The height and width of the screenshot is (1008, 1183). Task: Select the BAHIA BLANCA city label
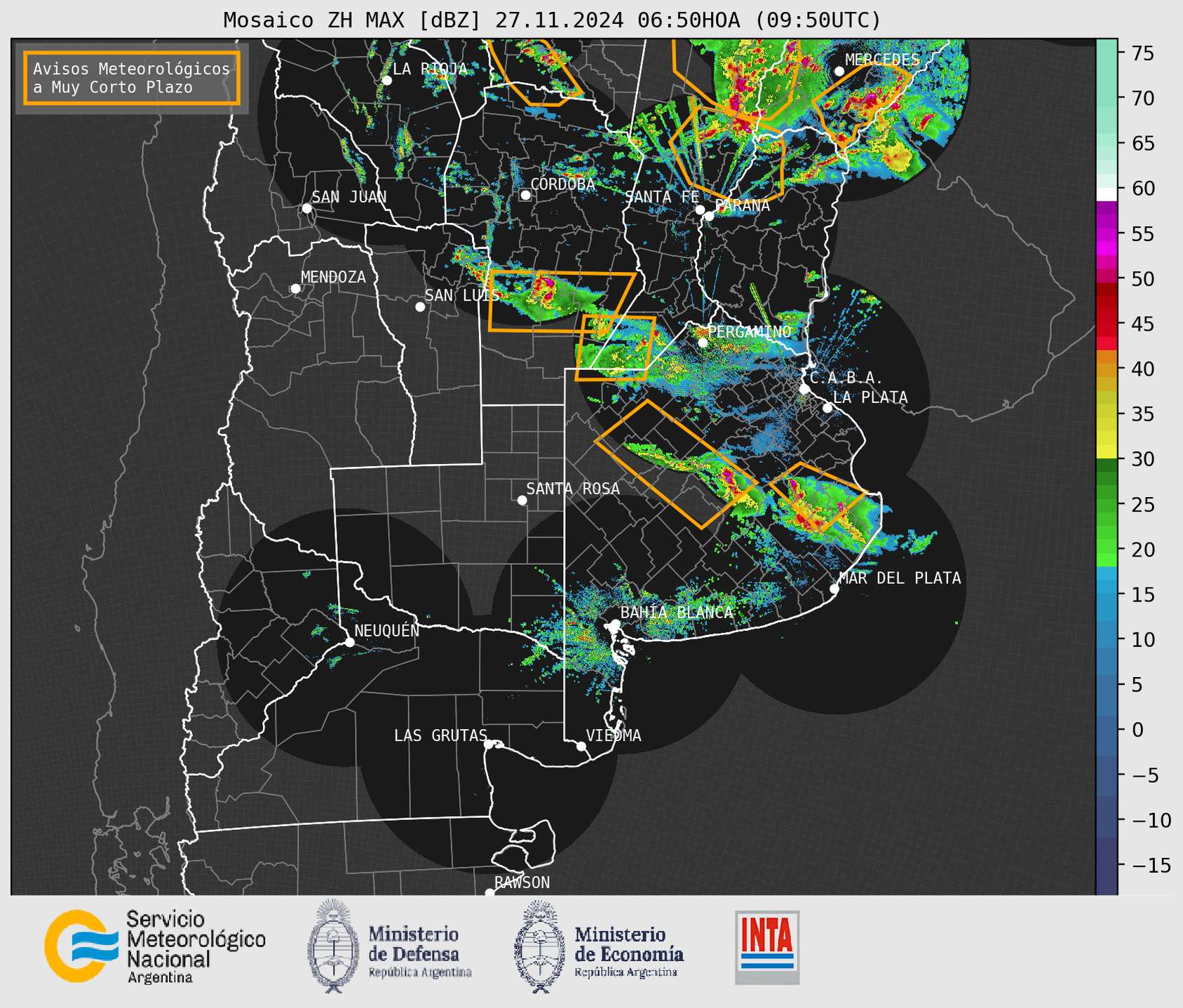[677, 612]
